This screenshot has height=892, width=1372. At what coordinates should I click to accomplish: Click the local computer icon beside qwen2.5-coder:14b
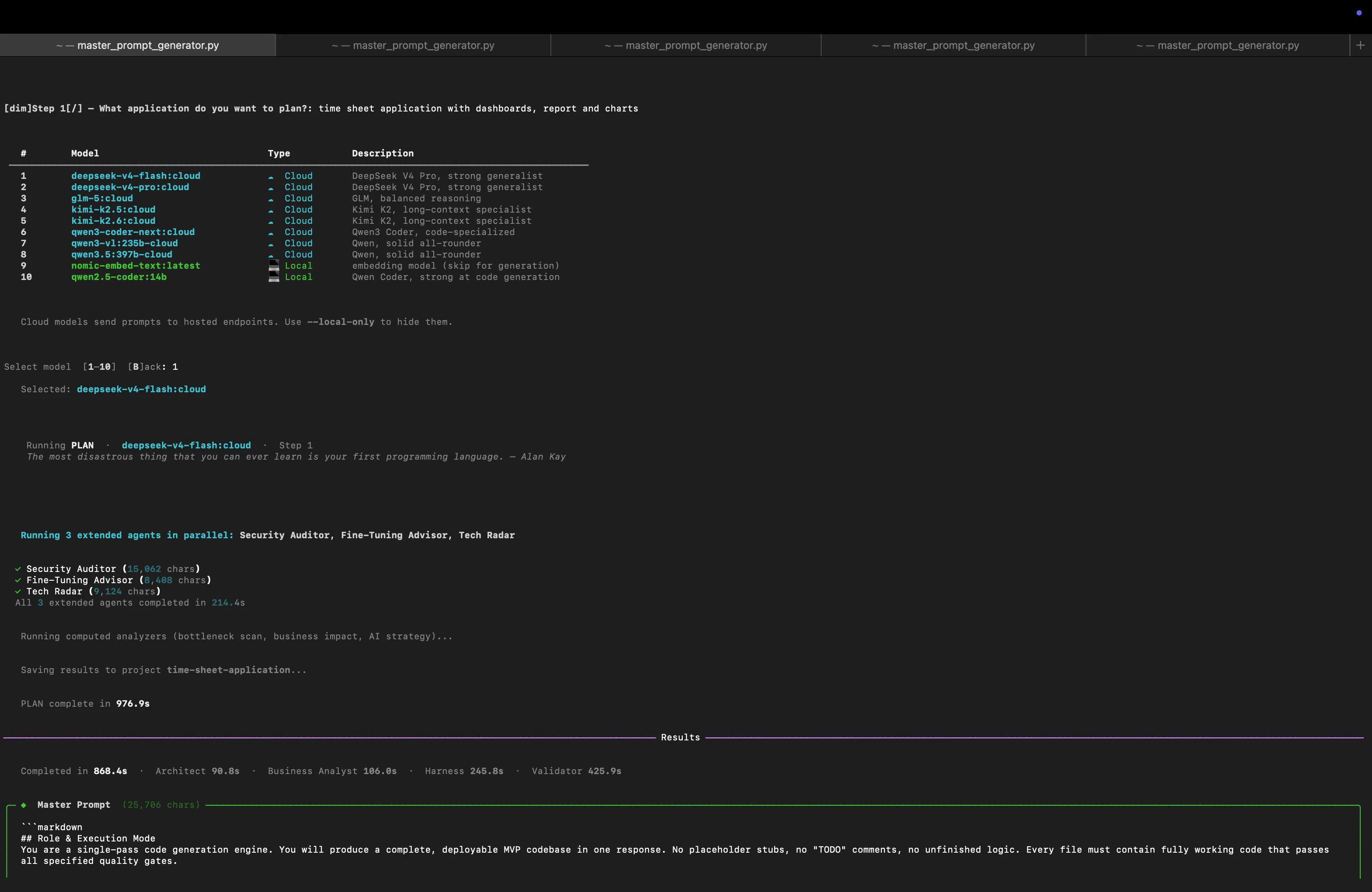[x=274, y=277]
